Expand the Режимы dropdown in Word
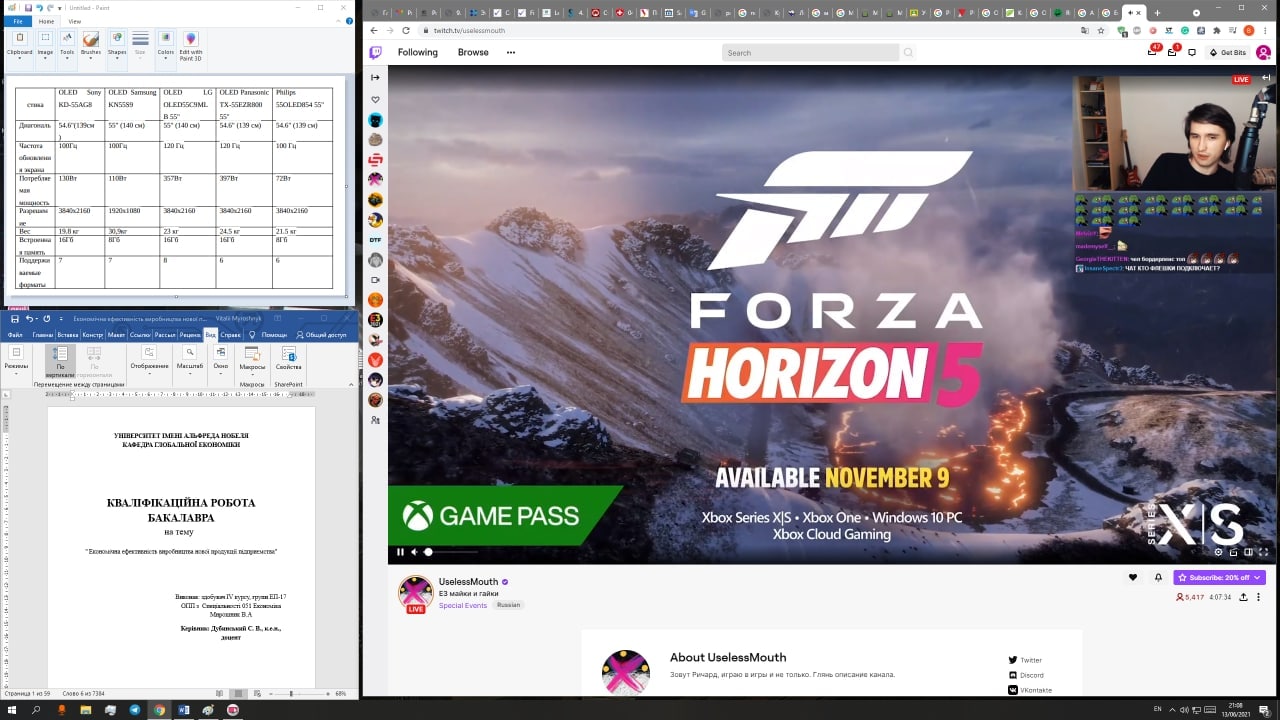Image resolution: width=1280 pixels, height=720 pixels. tap(16, 360)
